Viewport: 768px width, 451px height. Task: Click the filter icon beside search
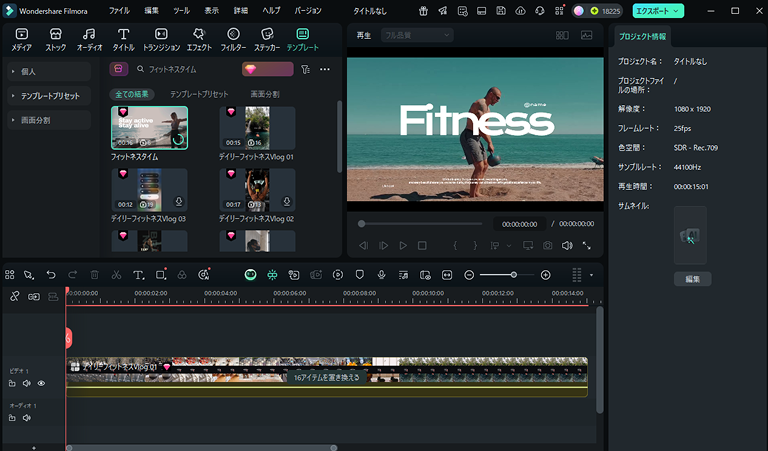click(x=306, y=70)
